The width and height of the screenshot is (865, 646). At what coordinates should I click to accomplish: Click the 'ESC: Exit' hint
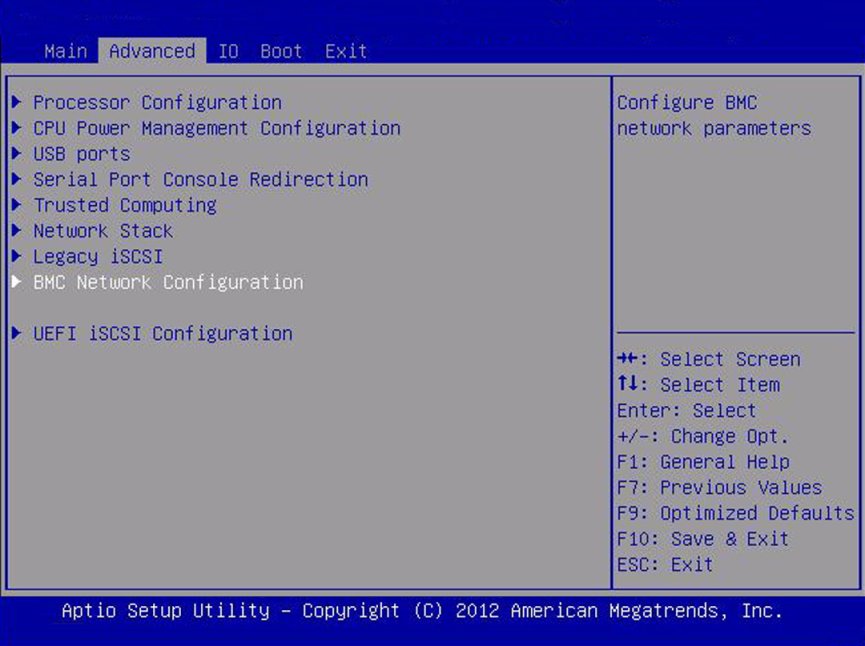tap(665, 564)
